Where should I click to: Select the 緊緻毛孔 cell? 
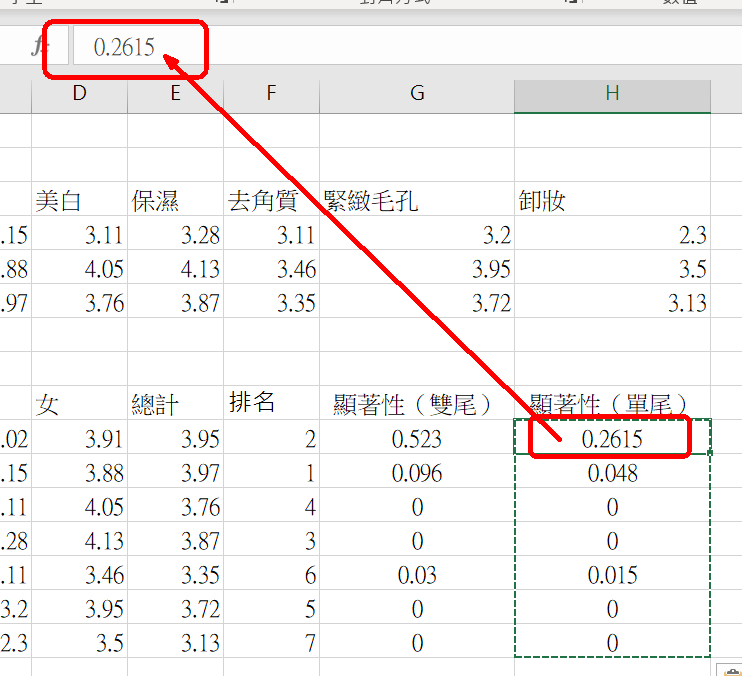[417, 201]
